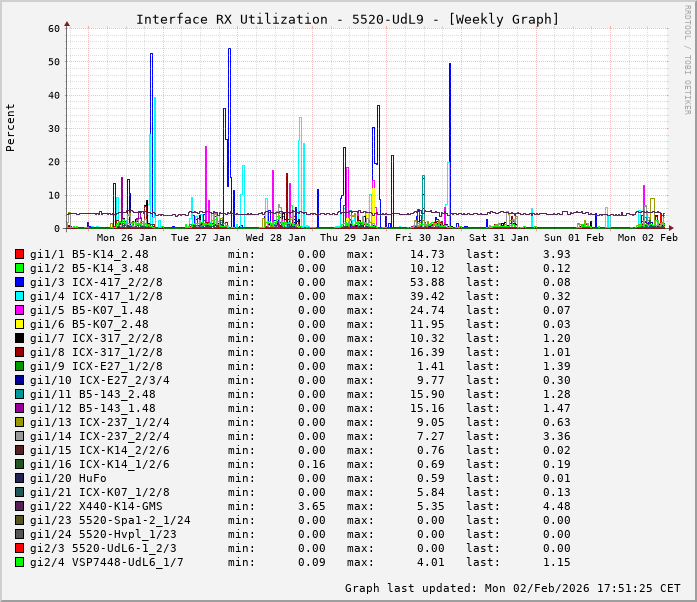Click the legend label 'gi1/12 B5-143_1.48'
697x602 pixels.
point(92,408)
